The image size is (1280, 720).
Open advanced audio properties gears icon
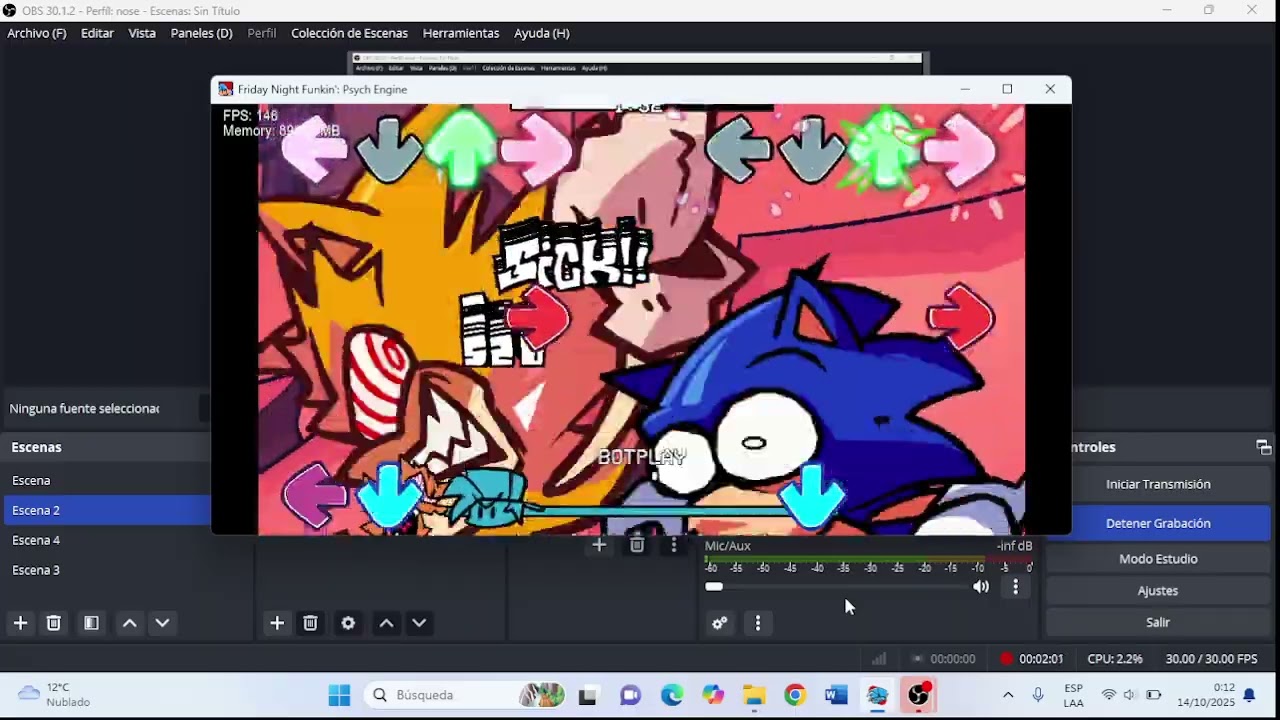click(719, 623)
